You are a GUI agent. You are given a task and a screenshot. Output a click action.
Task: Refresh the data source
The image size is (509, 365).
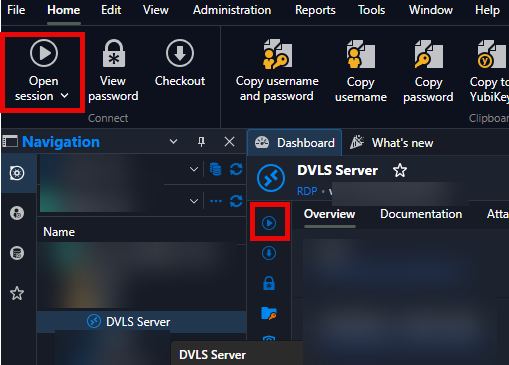(x=236, y=169)
